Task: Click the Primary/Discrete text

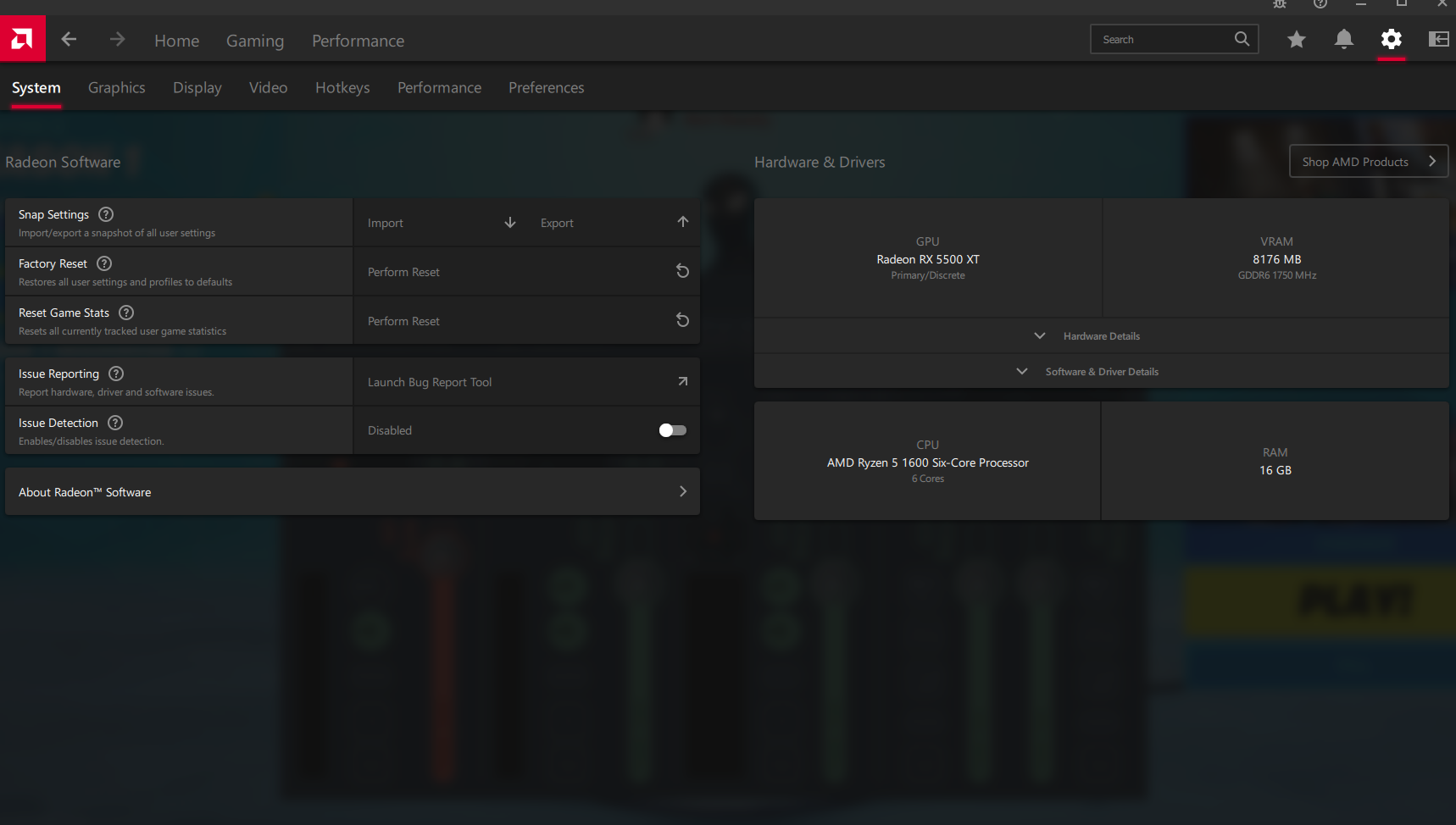Action: coord(928,275)
